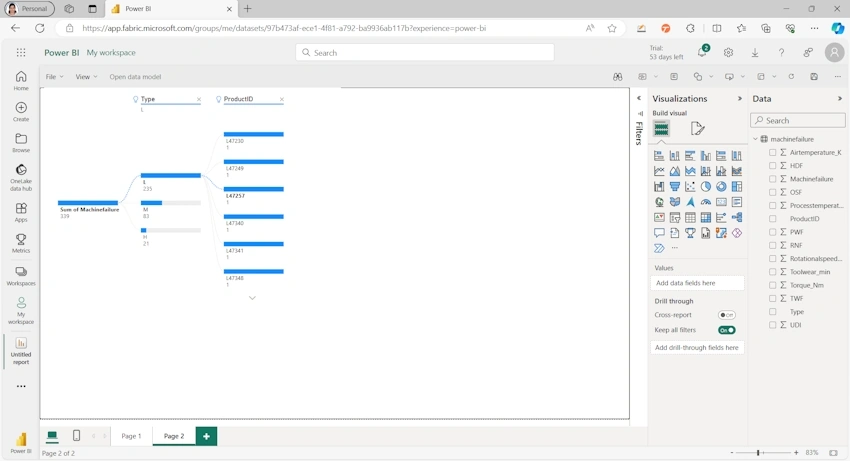Switch to mobile layout view icon
Screen dimensions: 850x461
76,436
